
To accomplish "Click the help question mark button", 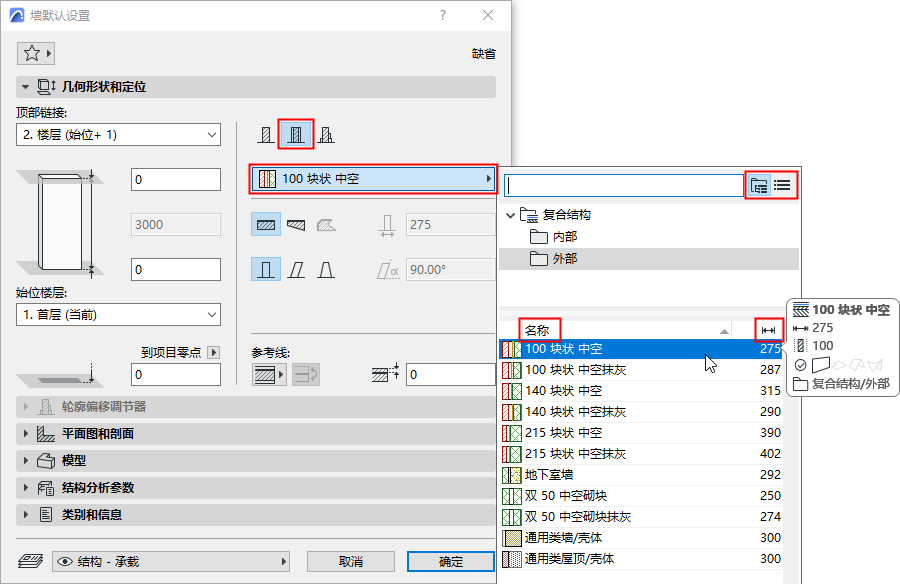I will coord(443,16).
